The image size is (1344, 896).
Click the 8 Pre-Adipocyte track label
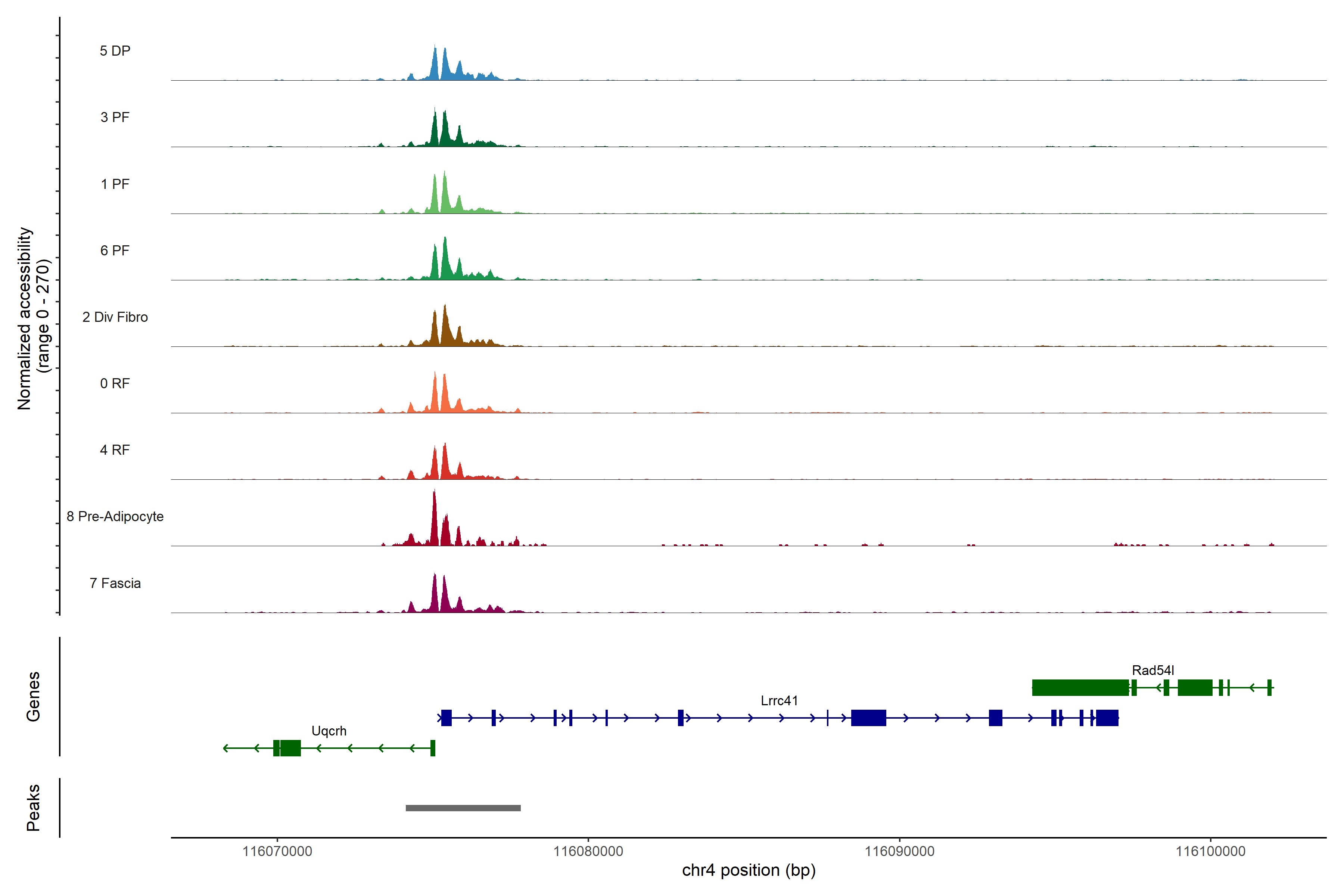tap(115, 517)
